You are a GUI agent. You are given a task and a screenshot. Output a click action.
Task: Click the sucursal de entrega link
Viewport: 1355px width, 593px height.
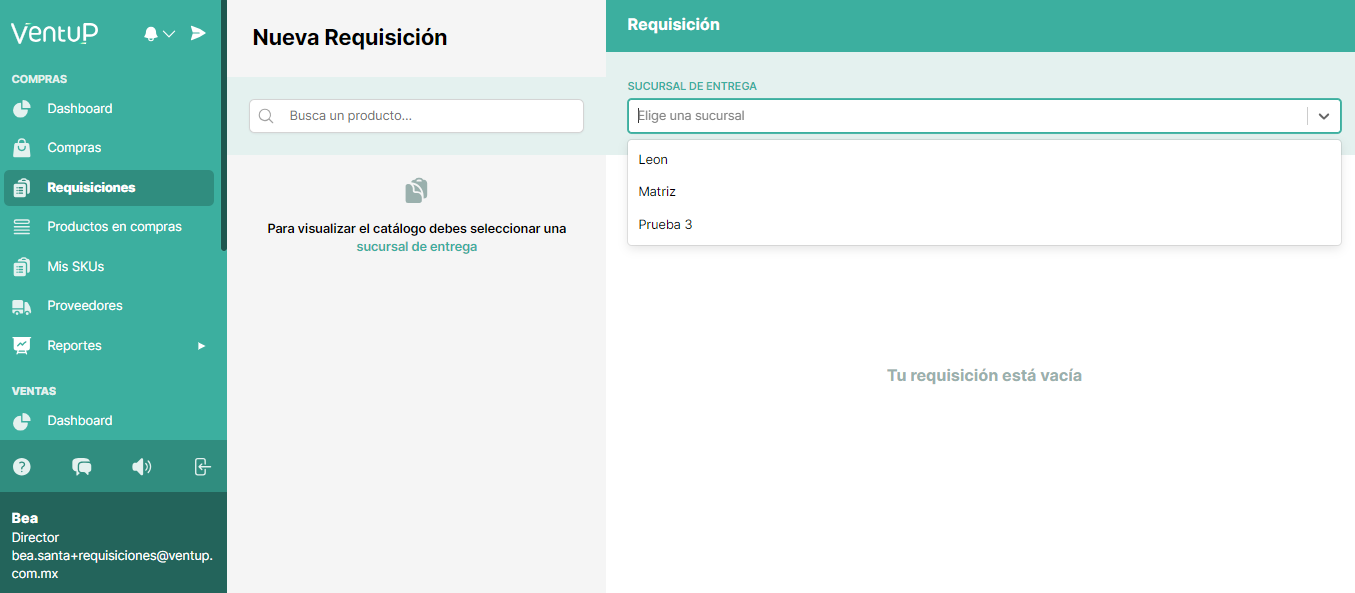click(416, 246)
